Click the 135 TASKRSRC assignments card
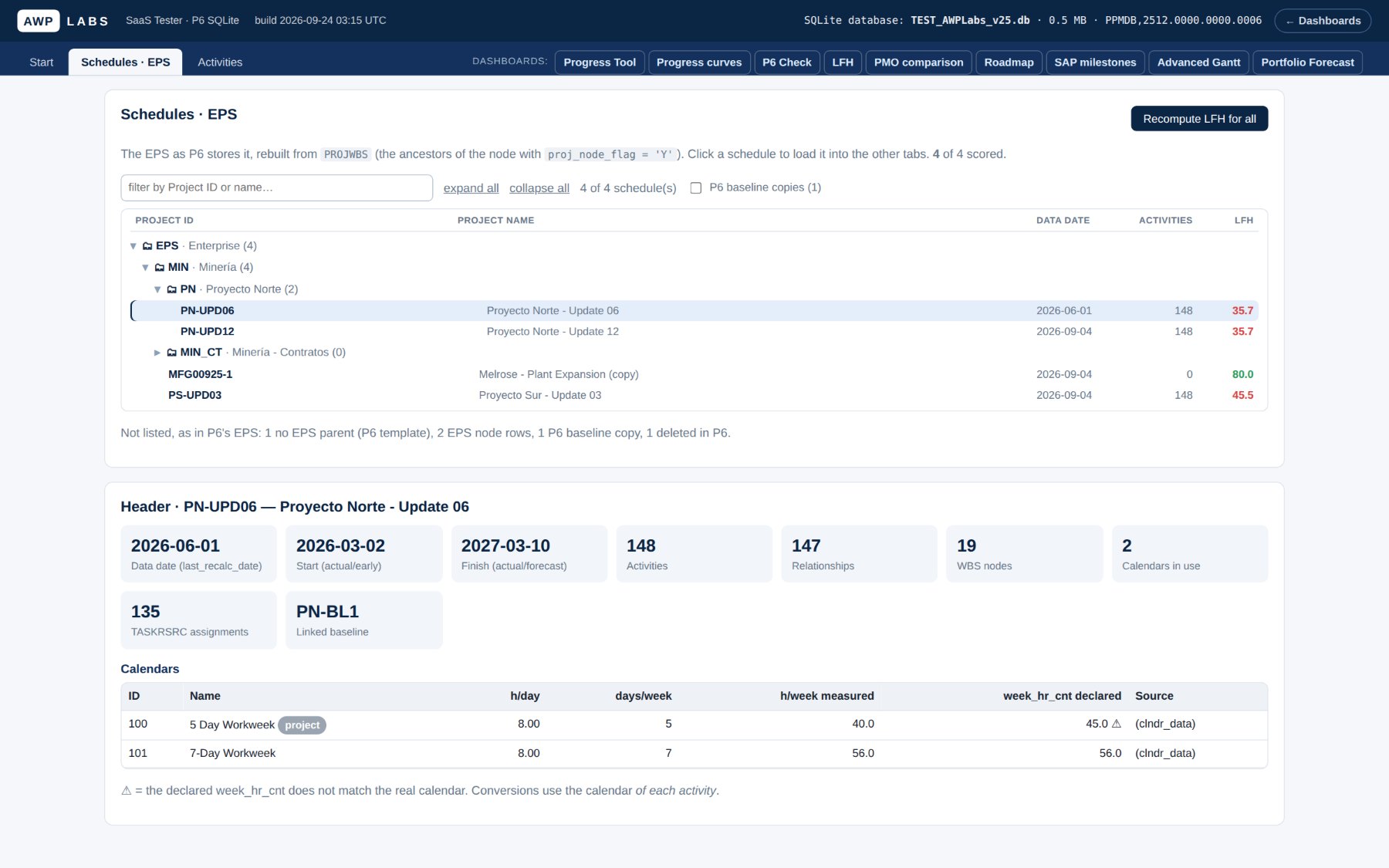The height and width of the screenshot is (868, 1389). point(198,620)
